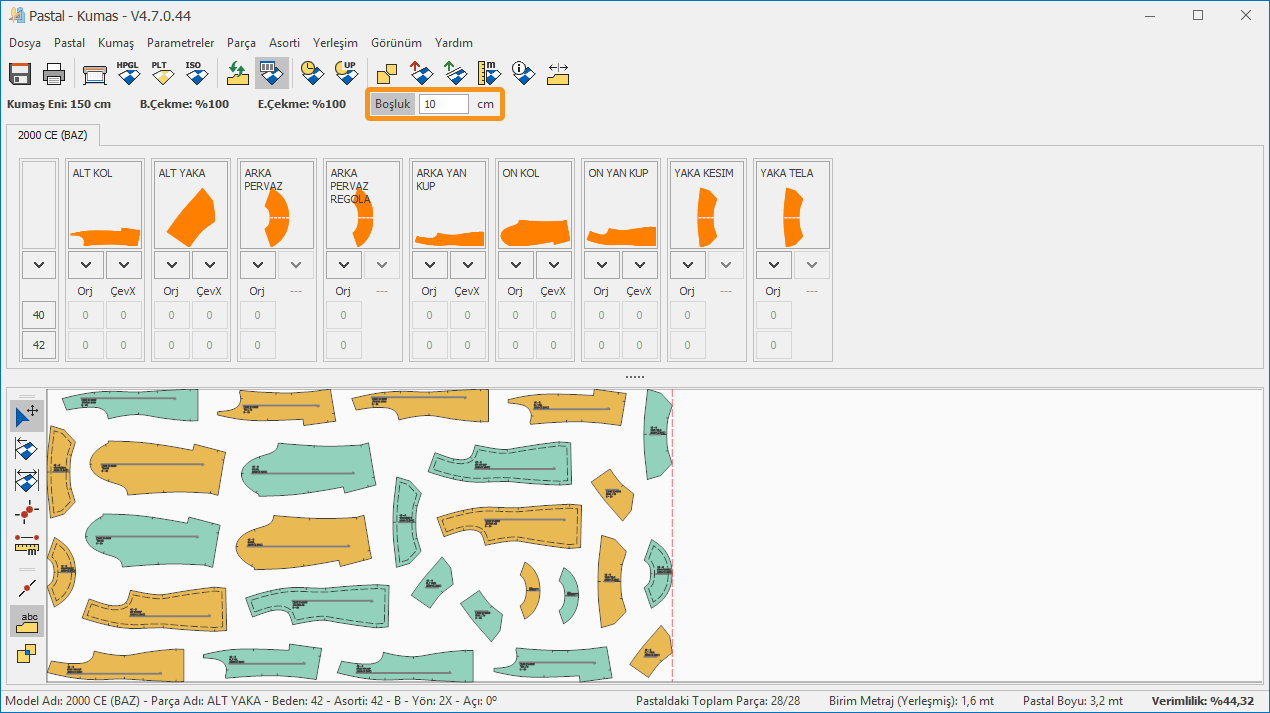Click the size 42 row button
The image size is (1270, 713).
39,345
